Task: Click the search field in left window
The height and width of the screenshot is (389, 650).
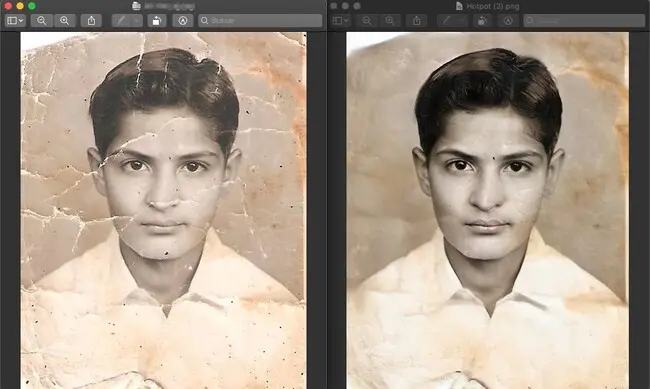Action: tap(260, 20)
